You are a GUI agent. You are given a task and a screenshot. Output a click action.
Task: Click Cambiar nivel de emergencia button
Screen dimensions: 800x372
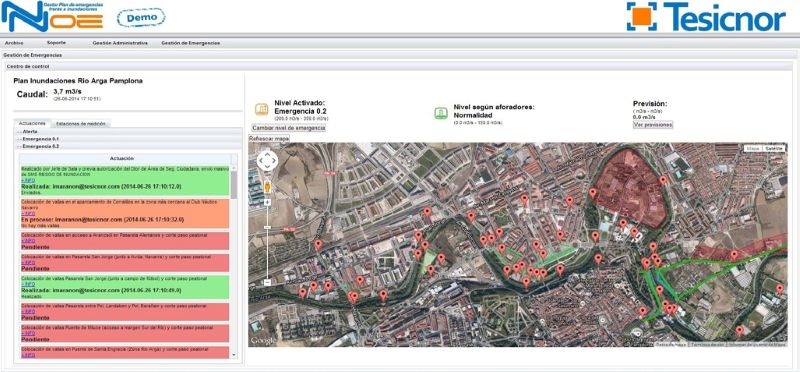(x=288, y=128)
